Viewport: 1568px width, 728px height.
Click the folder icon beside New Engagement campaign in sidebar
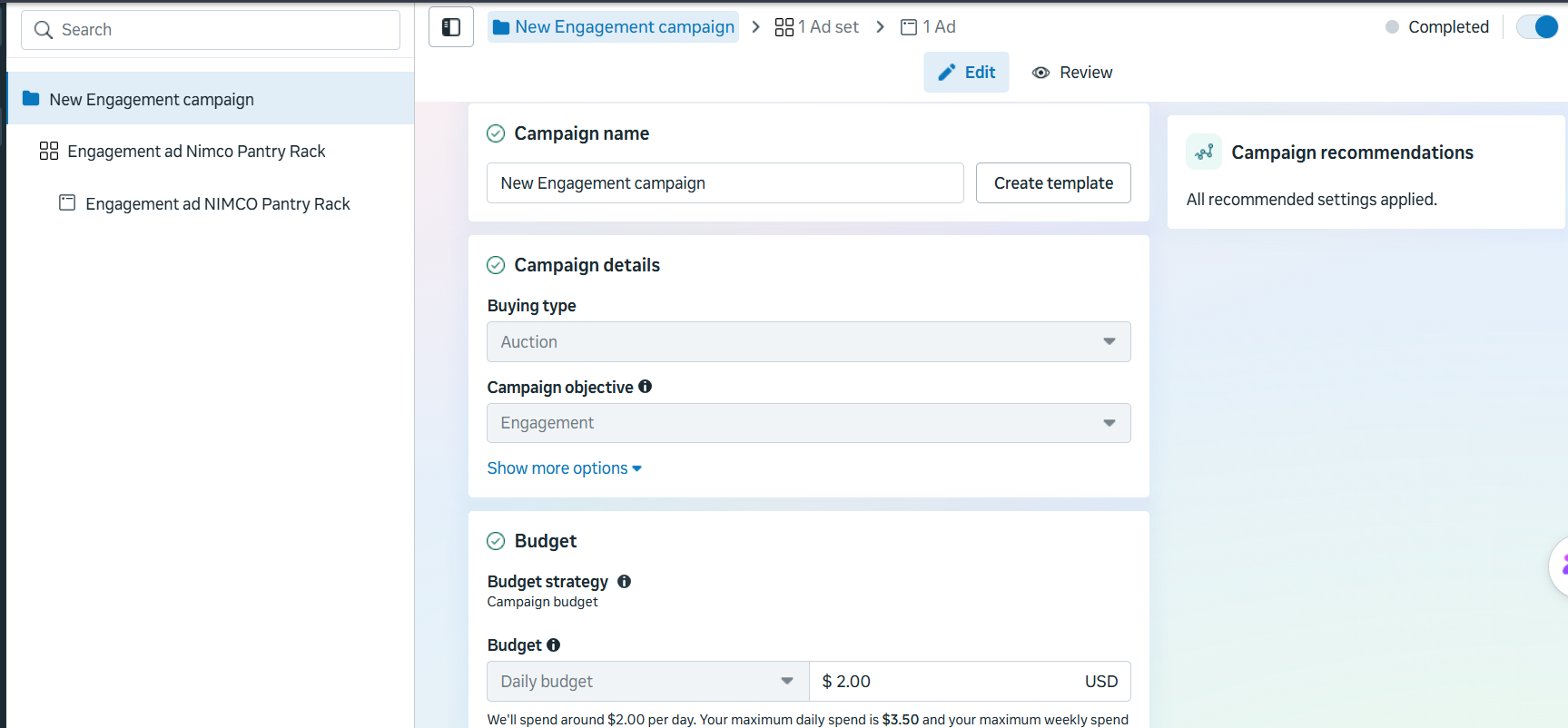point(31,98)
